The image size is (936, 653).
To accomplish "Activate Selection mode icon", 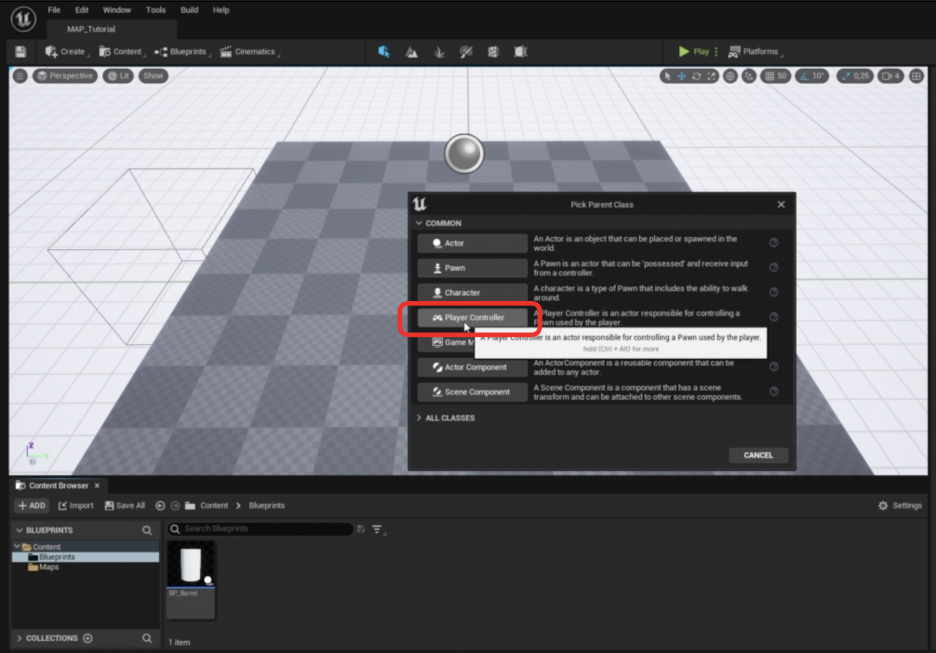I will coord(384,52).
